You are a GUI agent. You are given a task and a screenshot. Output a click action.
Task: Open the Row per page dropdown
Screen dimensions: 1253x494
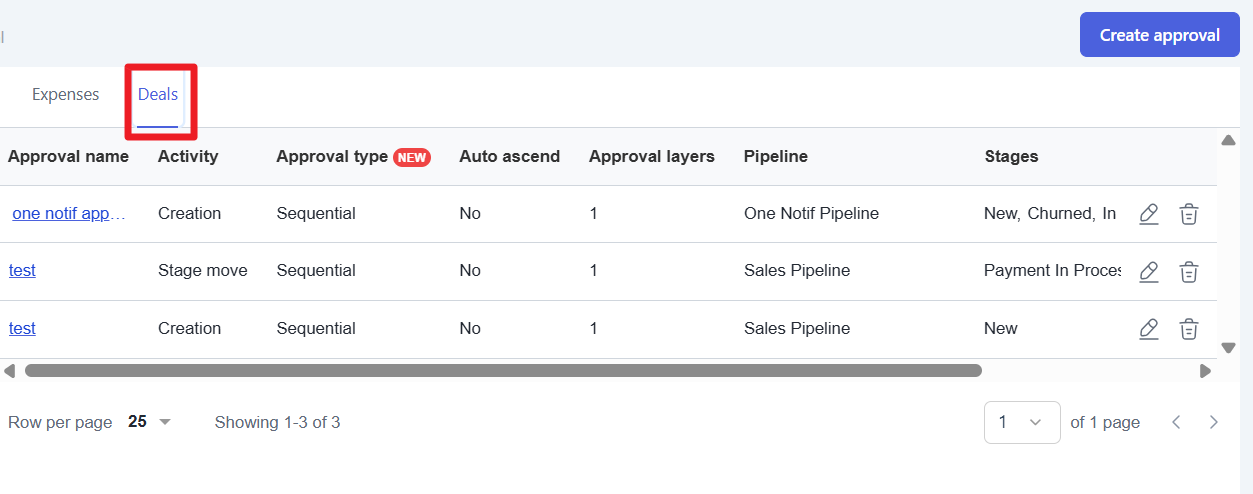pos(150,422)
